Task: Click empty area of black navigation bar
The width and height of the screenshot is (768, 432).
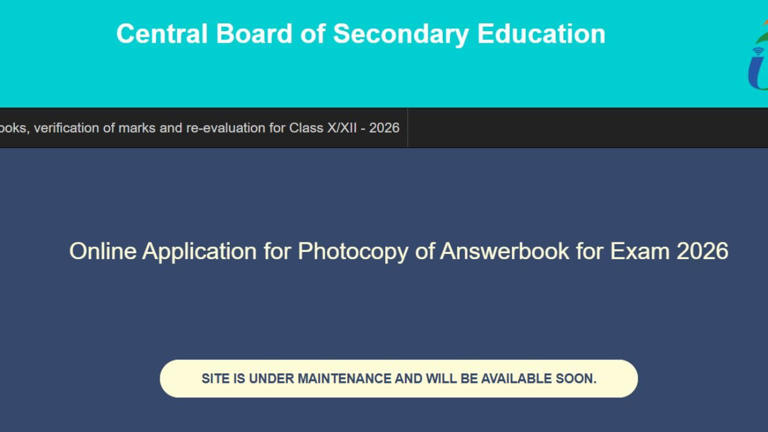Action: point(588,128)
